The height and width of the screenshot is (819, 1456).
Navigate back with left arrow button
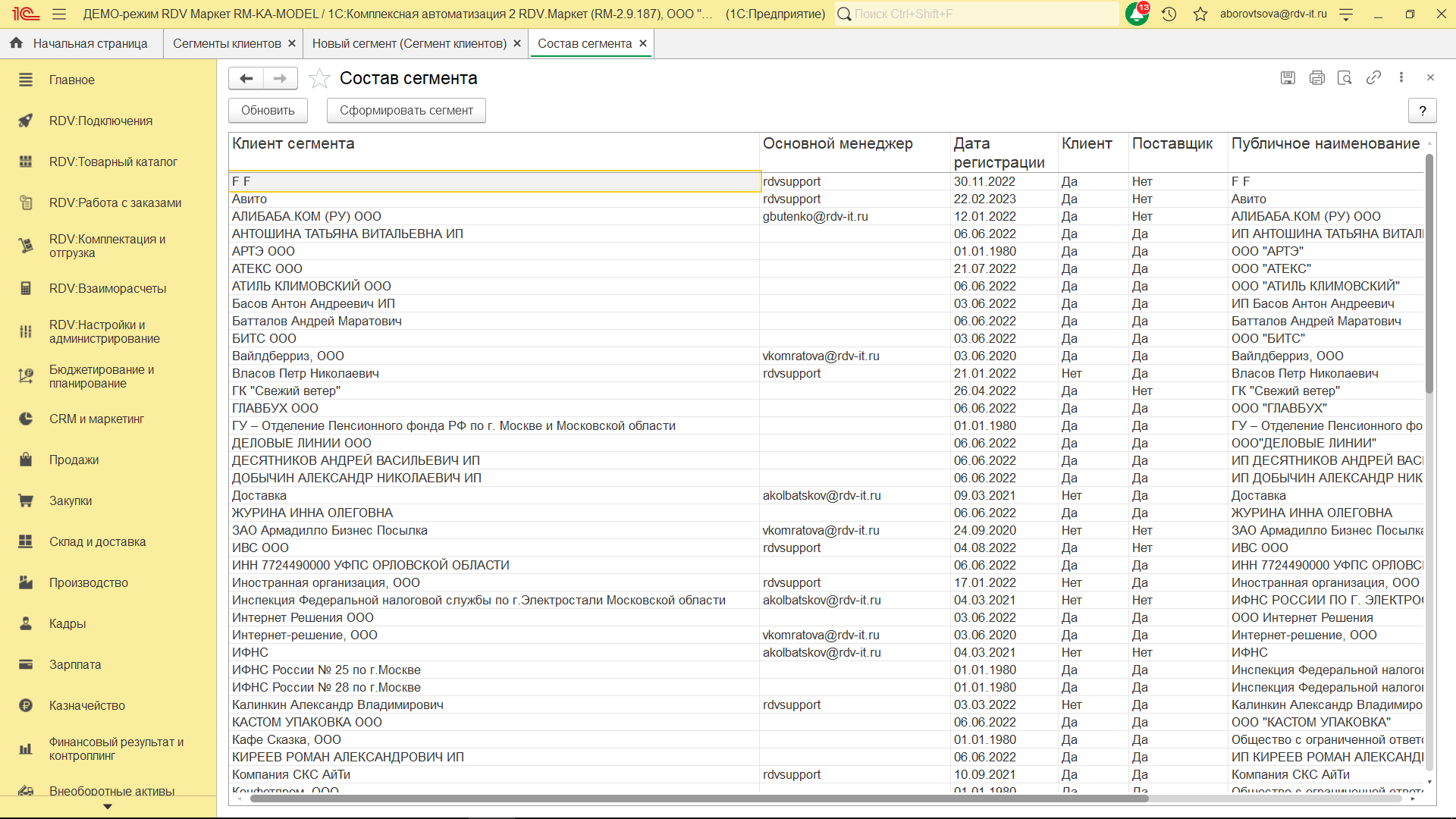pyautogui.click(x=246, y=78)
